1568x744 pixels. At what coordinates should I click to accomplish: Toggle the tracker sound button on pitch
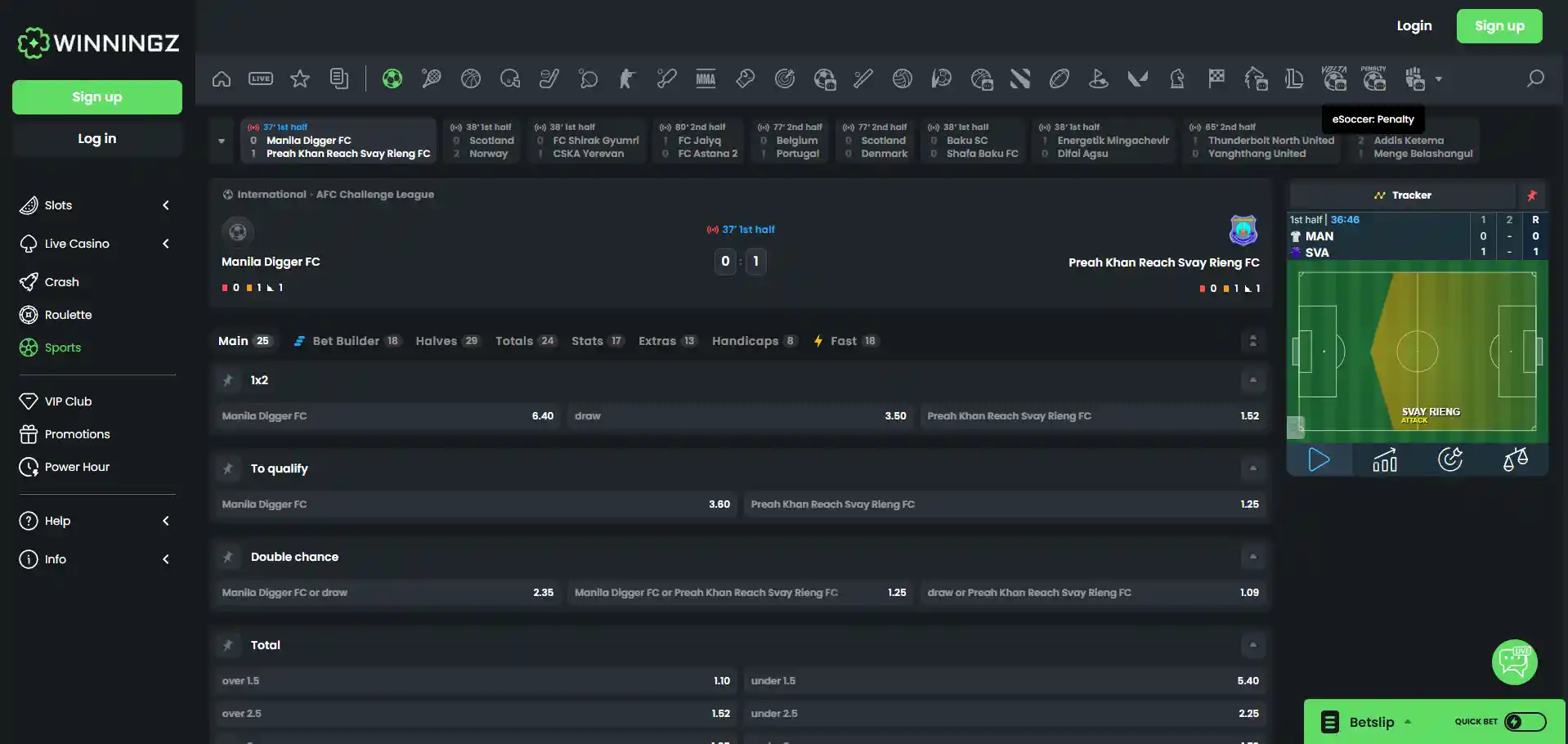click(x=1296, y=426)
